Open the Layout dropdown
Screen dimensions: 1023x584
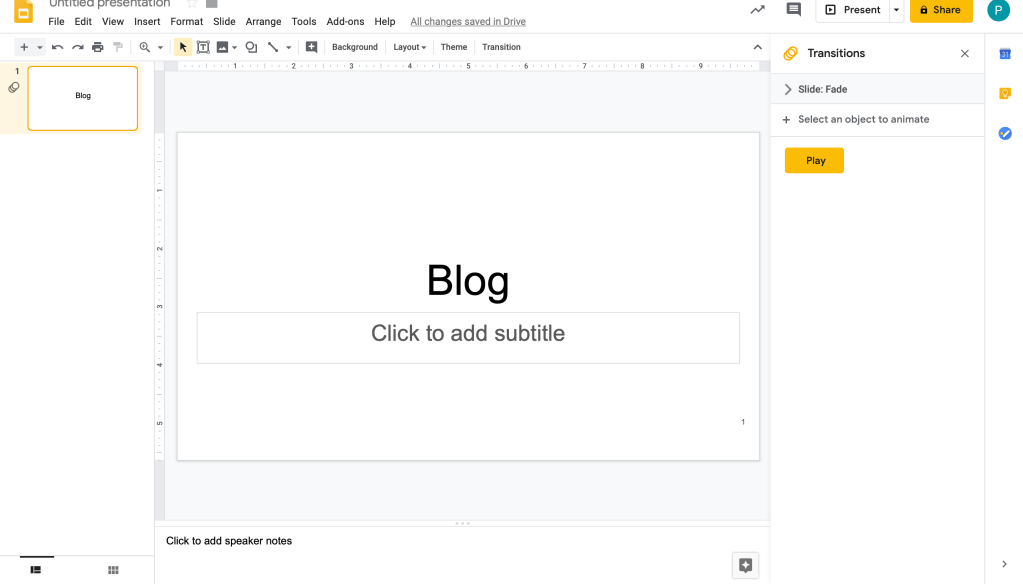point(409,47)
